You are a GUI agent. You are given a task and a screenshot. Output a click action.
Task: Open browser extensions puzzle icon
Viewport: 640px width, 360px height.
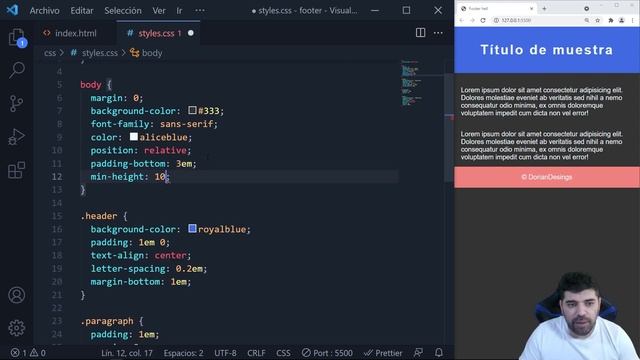pos(611,20)
